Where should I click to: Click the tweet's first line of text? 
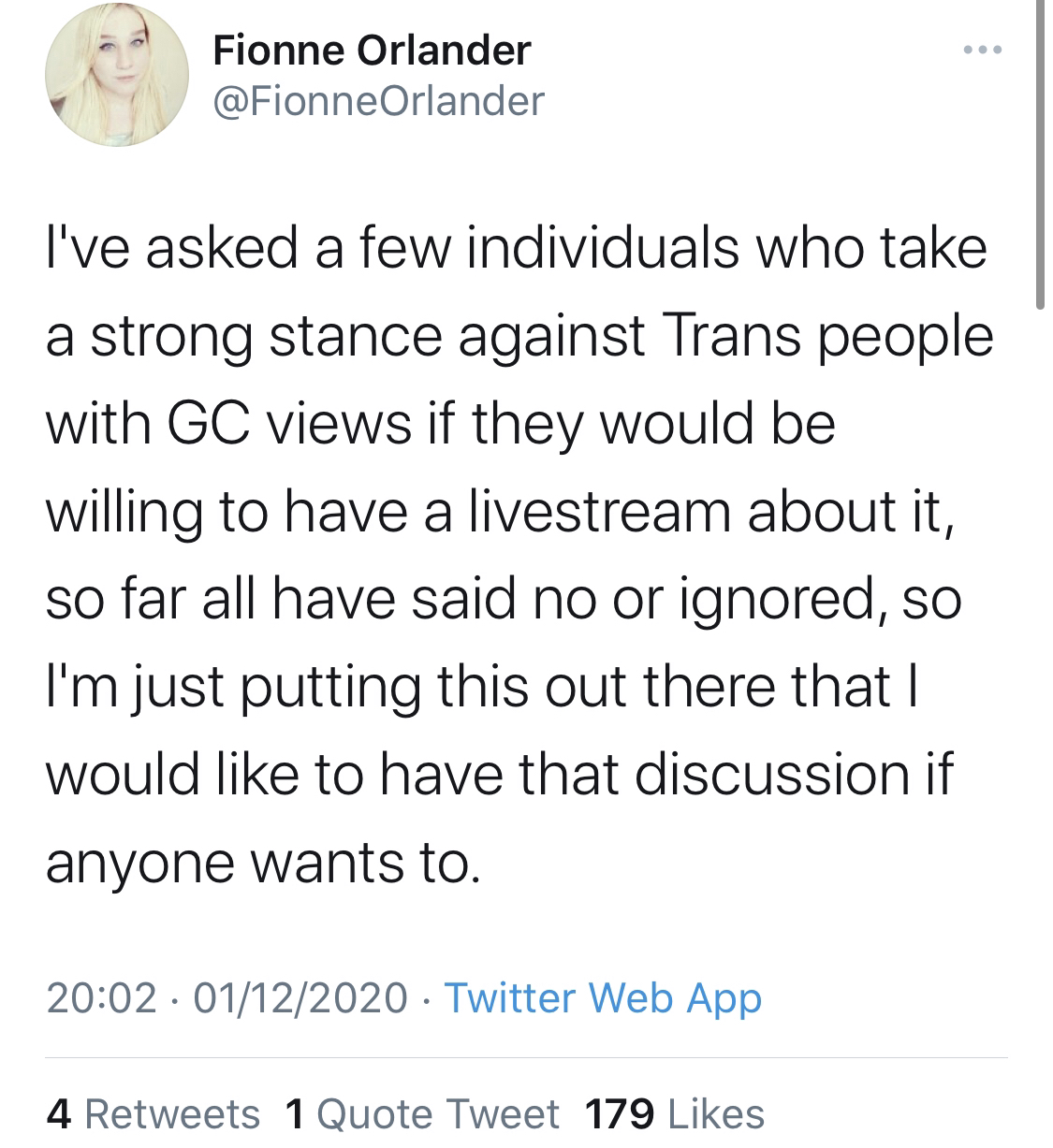point(516,248)
